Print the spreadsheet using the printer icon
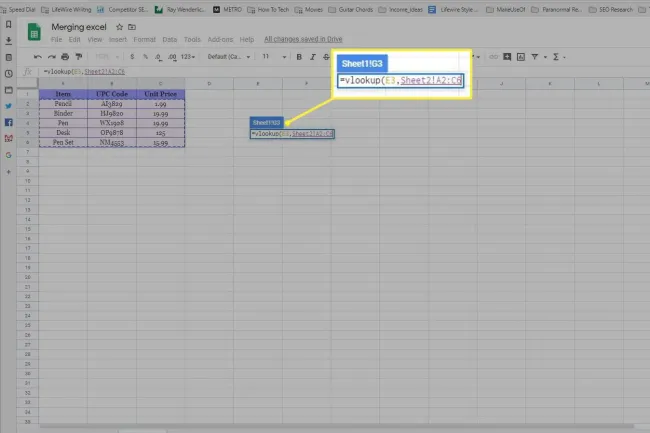This screenshot has width=650, height=433. 65,57
